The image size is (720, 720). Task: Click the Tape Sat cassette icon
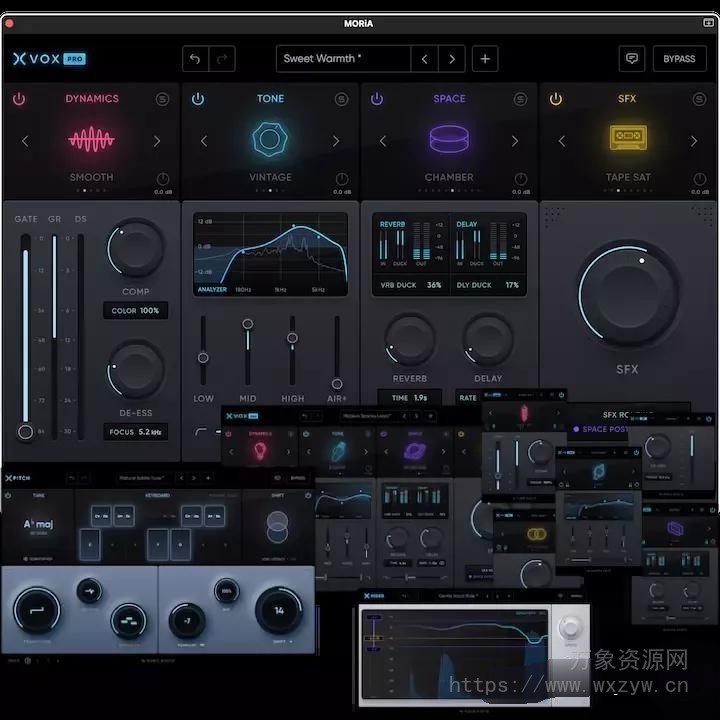click(x=628, y=137)
